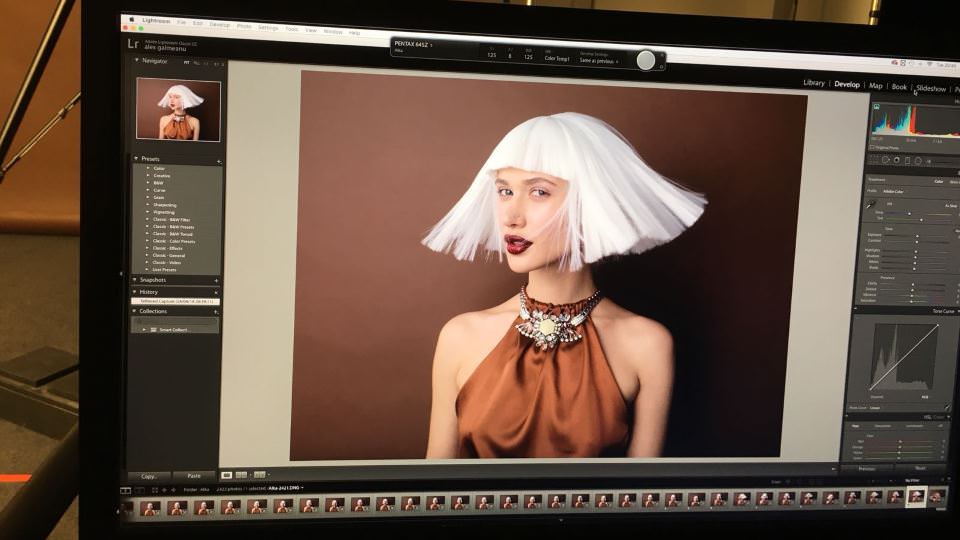Switch to the Book module
960x540 pixels.
click(899, 87)
